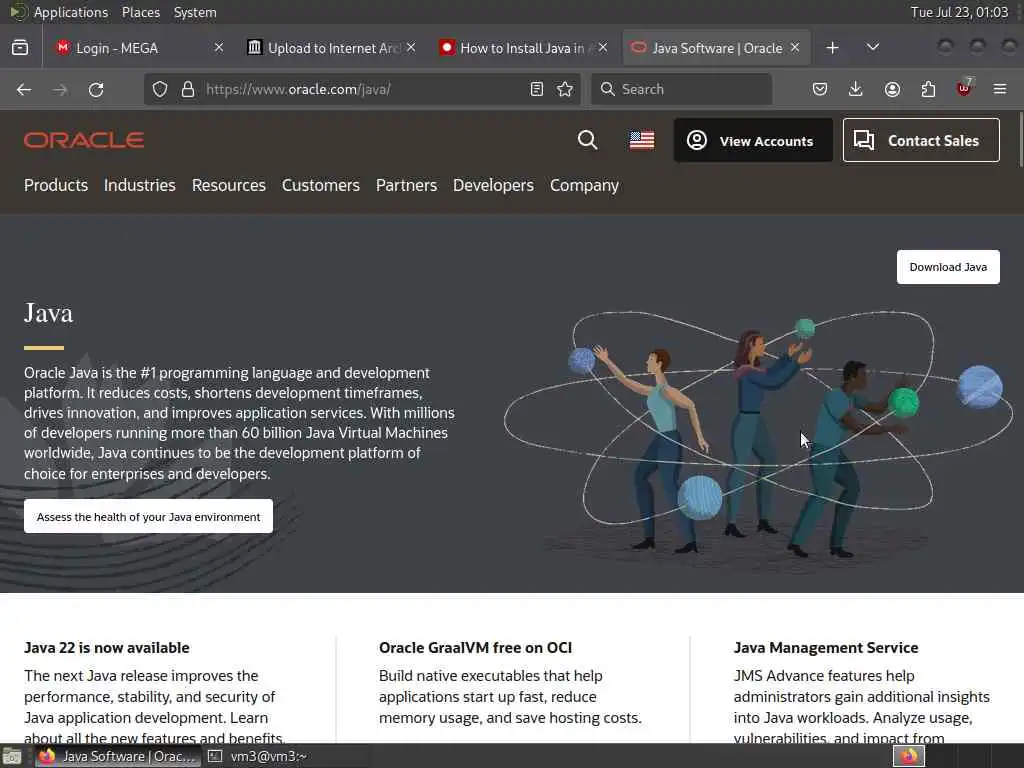The width and height of the screenshot is (1024, 768).
Task: Open the Applications menu in top panel
Action: point(71,12)
